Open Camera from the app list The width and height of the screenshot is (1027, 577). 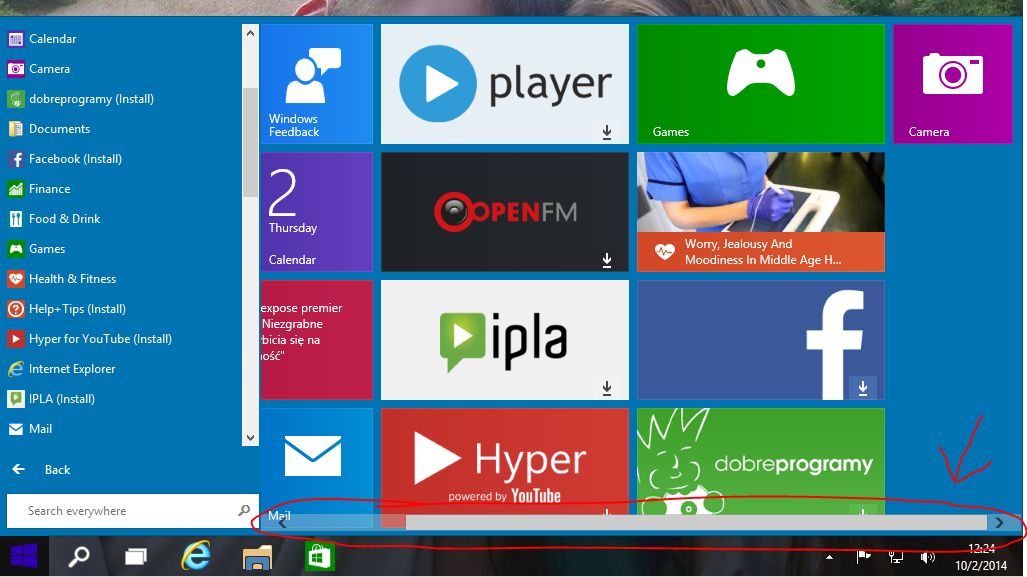click(x=39, y=69)
